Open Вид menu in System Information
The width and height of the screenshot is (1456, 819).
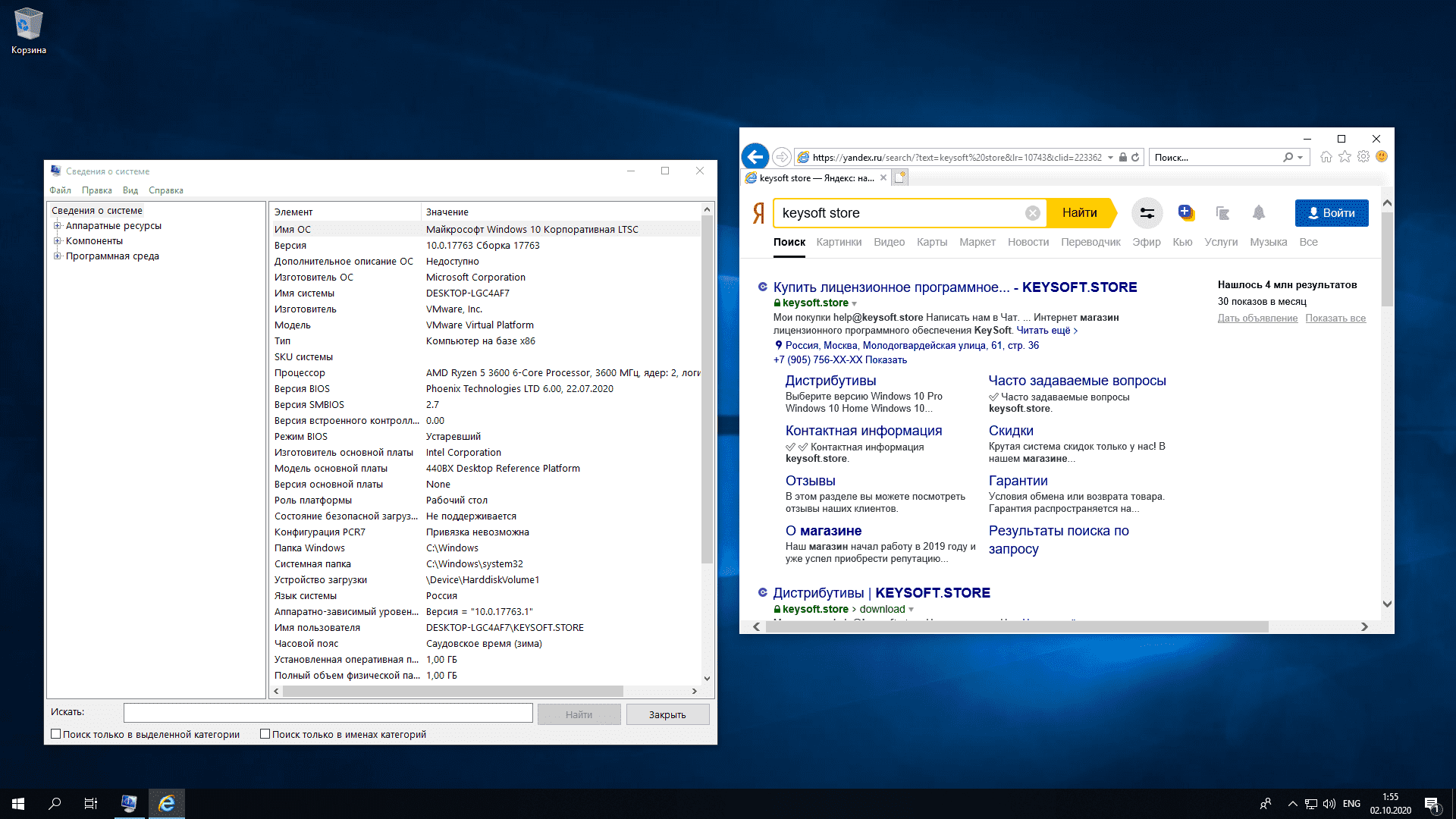130,190
